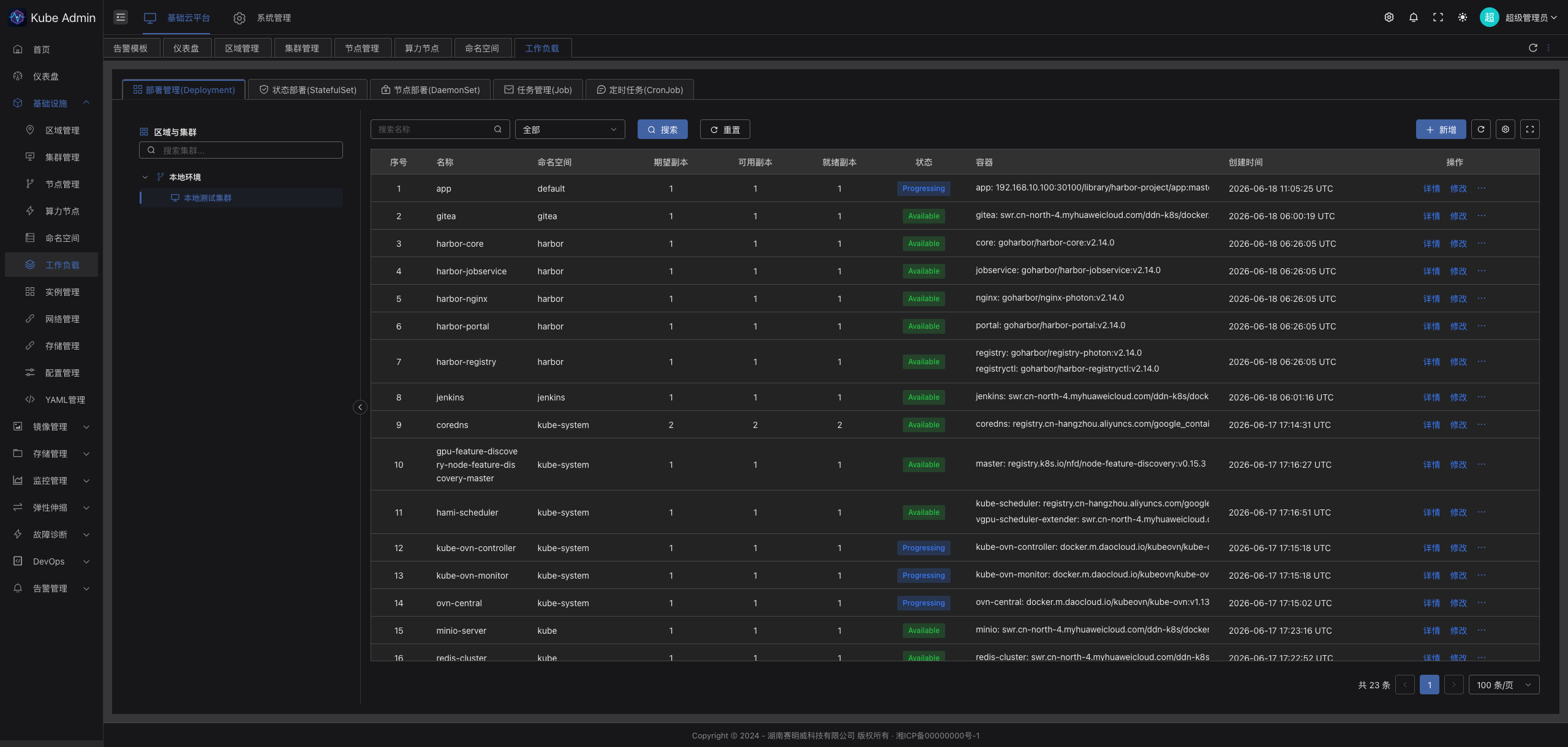
Task: Click the 重置 button
Action: [725, 129]
